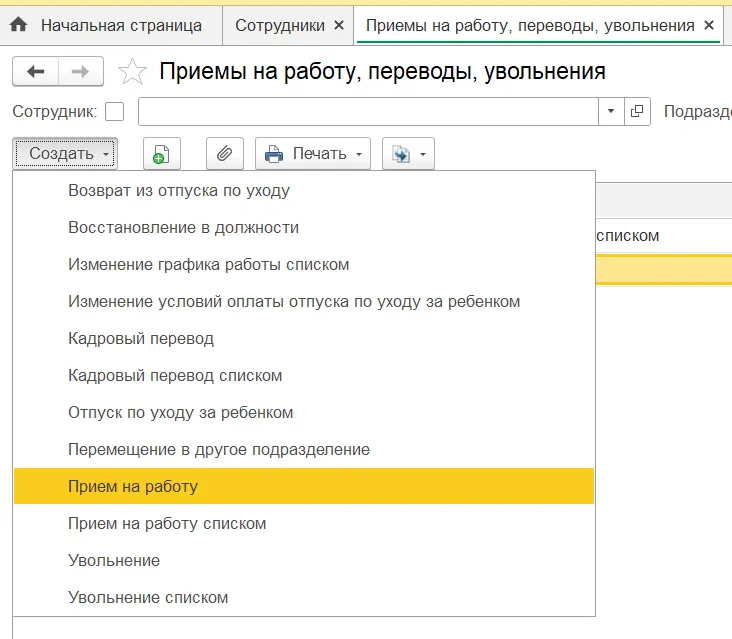Screen dimensions: 732x639
Task: Collapse the Создать dropdown button
Action: 66,154
